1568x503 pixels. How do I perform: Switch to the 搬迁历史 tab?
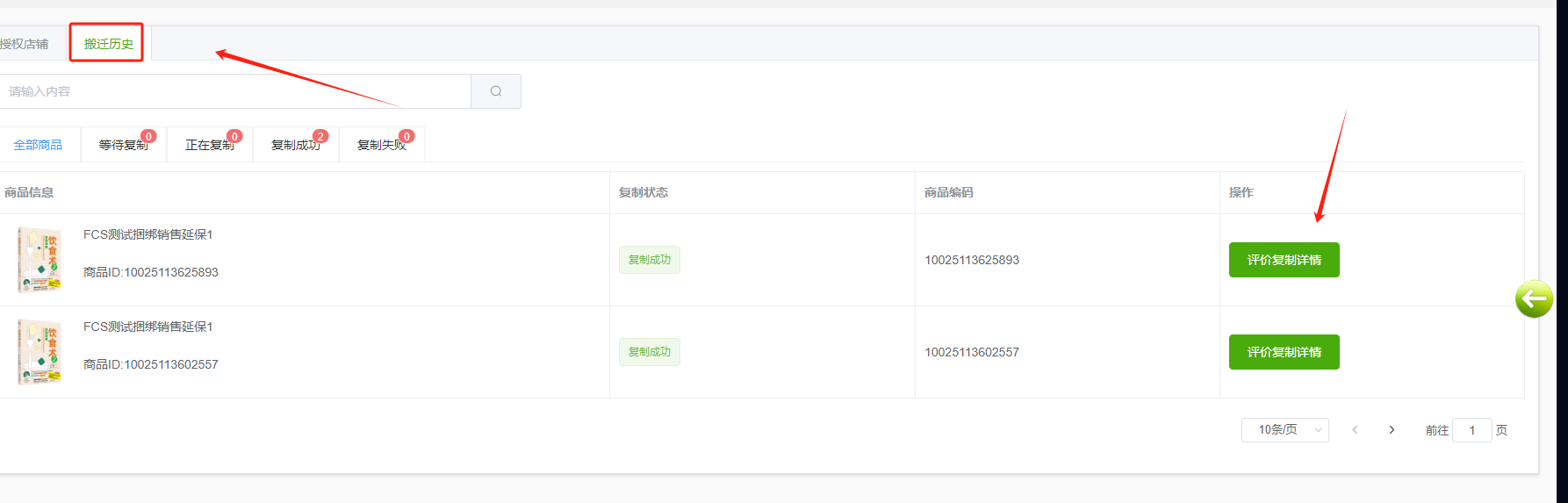pos(108,44)
